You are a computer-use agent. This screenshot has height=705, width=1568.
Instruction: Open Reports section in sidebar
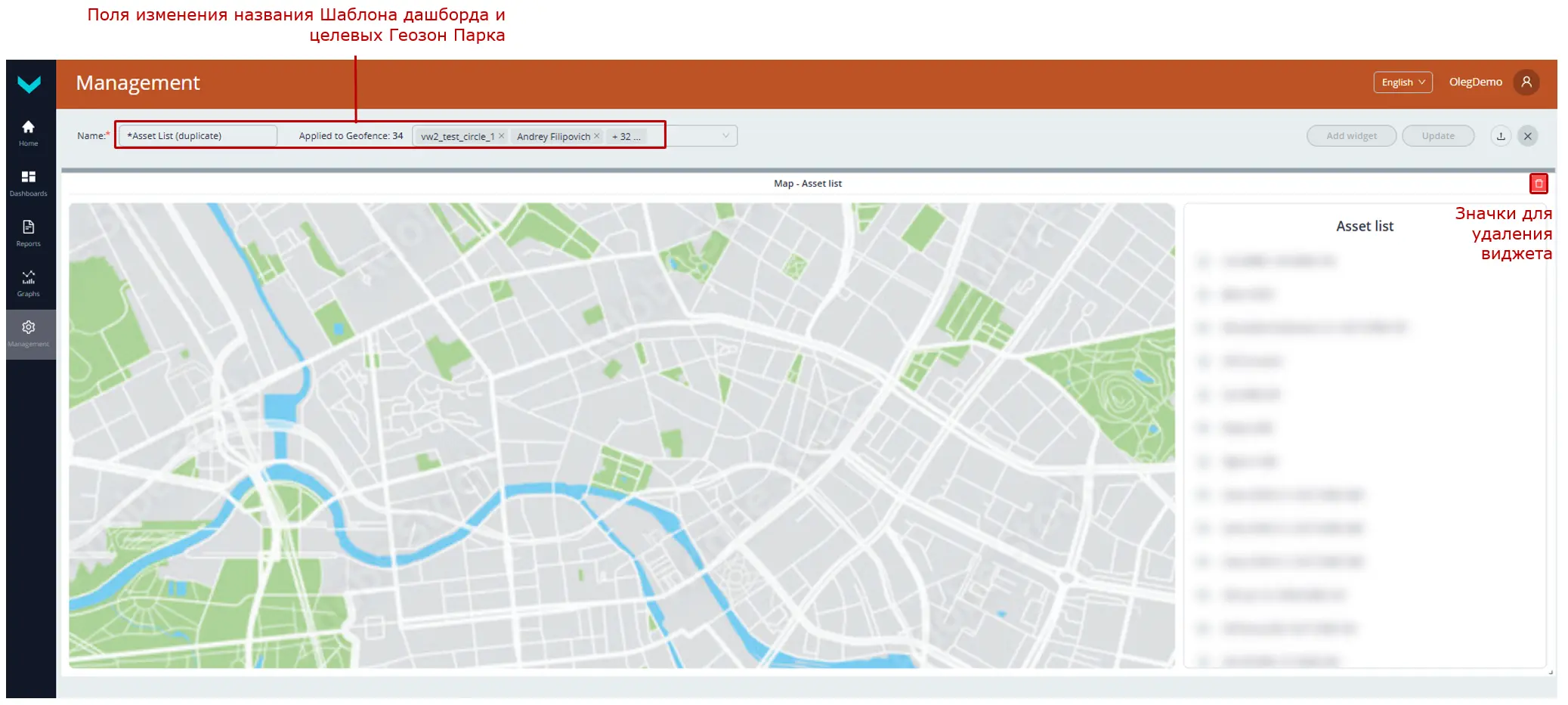tap(29, 233)
